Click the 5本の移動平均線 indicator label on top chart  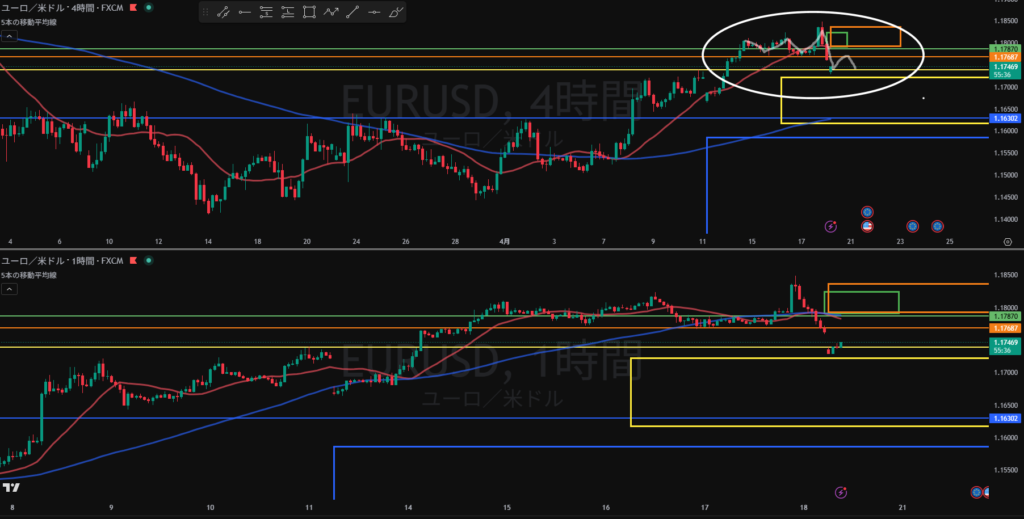(x=27, y=21)
